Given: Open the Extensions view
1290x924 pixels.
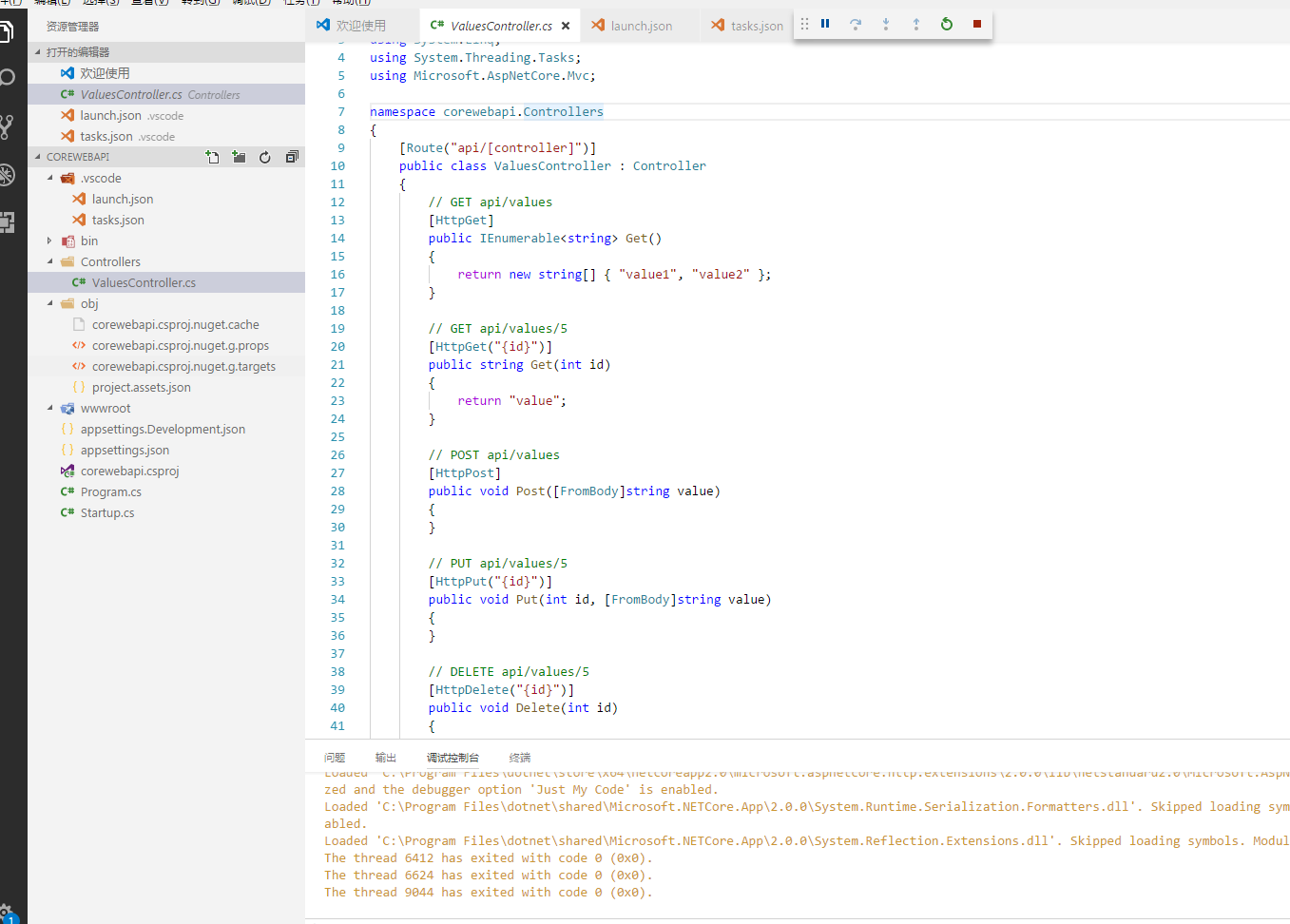Looking at the screenshot, I should click(7, 222).
